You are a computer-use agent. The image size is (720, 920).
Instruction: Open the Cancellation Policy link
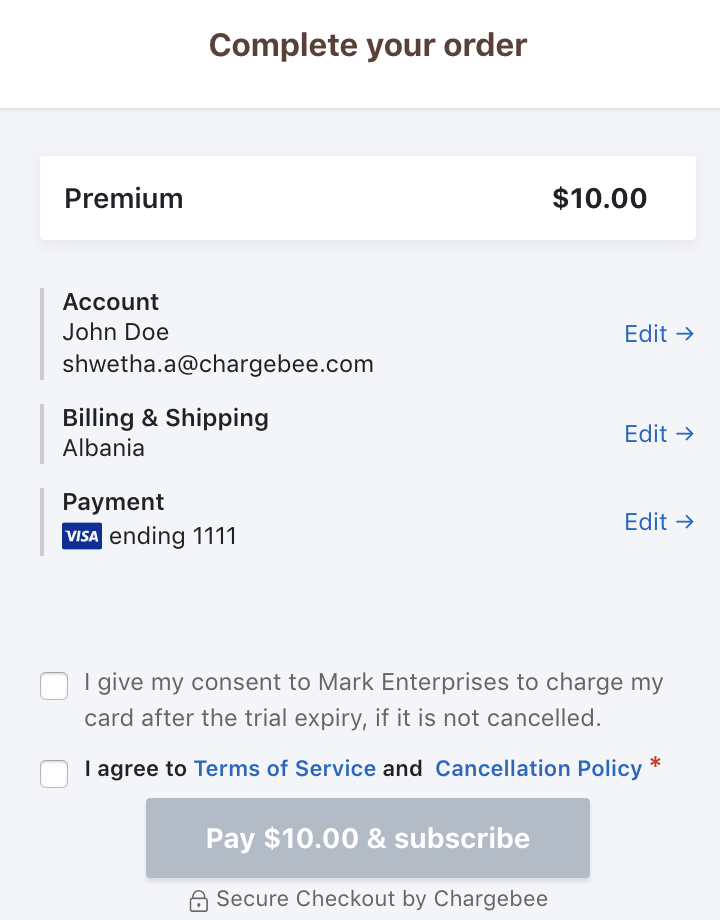538,769
